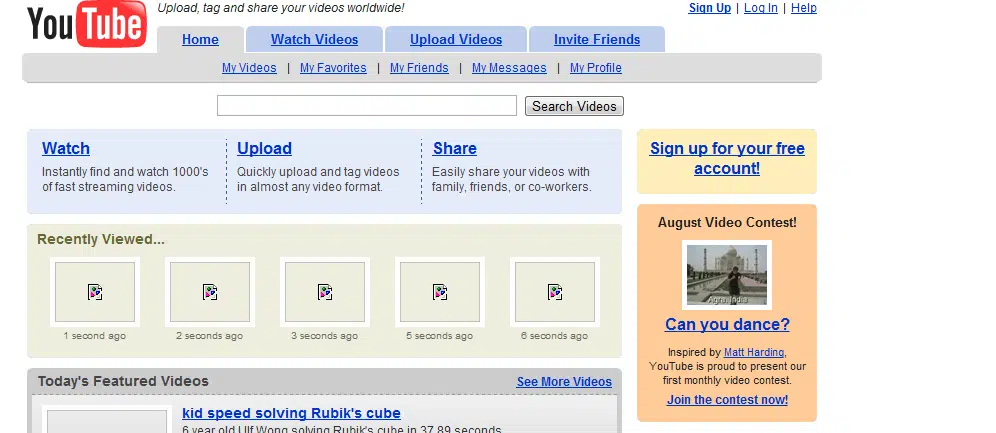Click the Sign Up link

710,8
